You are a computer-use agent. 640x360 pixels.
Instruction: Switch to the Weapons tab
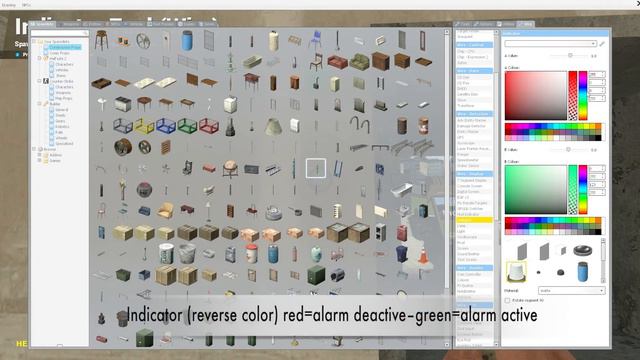coord(70,24)
